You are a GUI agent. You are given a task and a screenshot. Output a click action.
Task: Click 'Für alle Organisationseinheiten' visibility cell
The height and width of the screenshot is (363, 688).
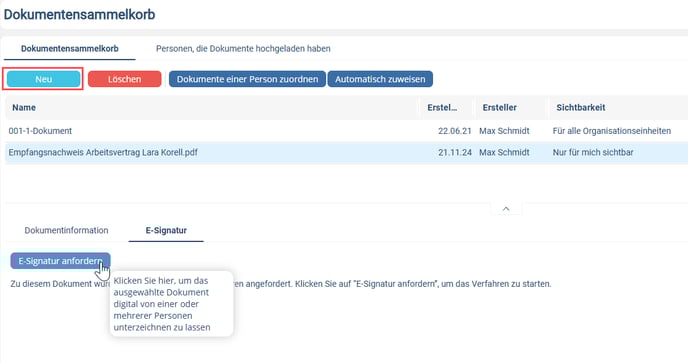[x=612, y=131]
